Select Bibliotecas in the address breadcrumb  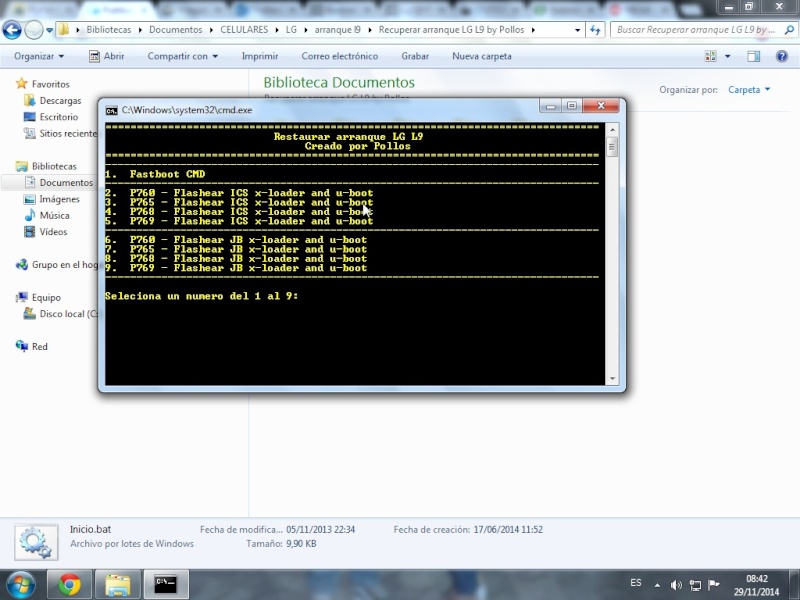point(109,30)
